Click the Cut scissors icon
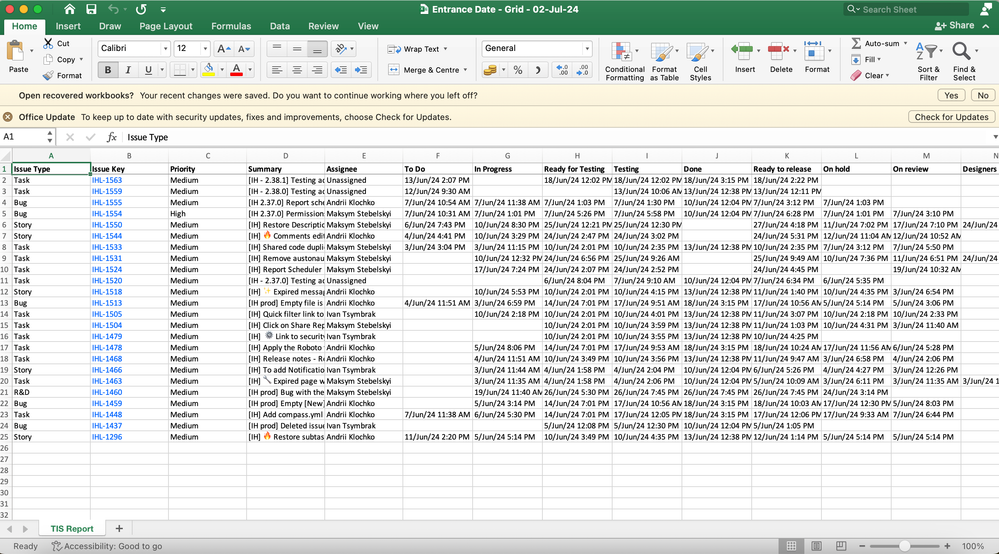Screen dimensions: 999x554 48,44
